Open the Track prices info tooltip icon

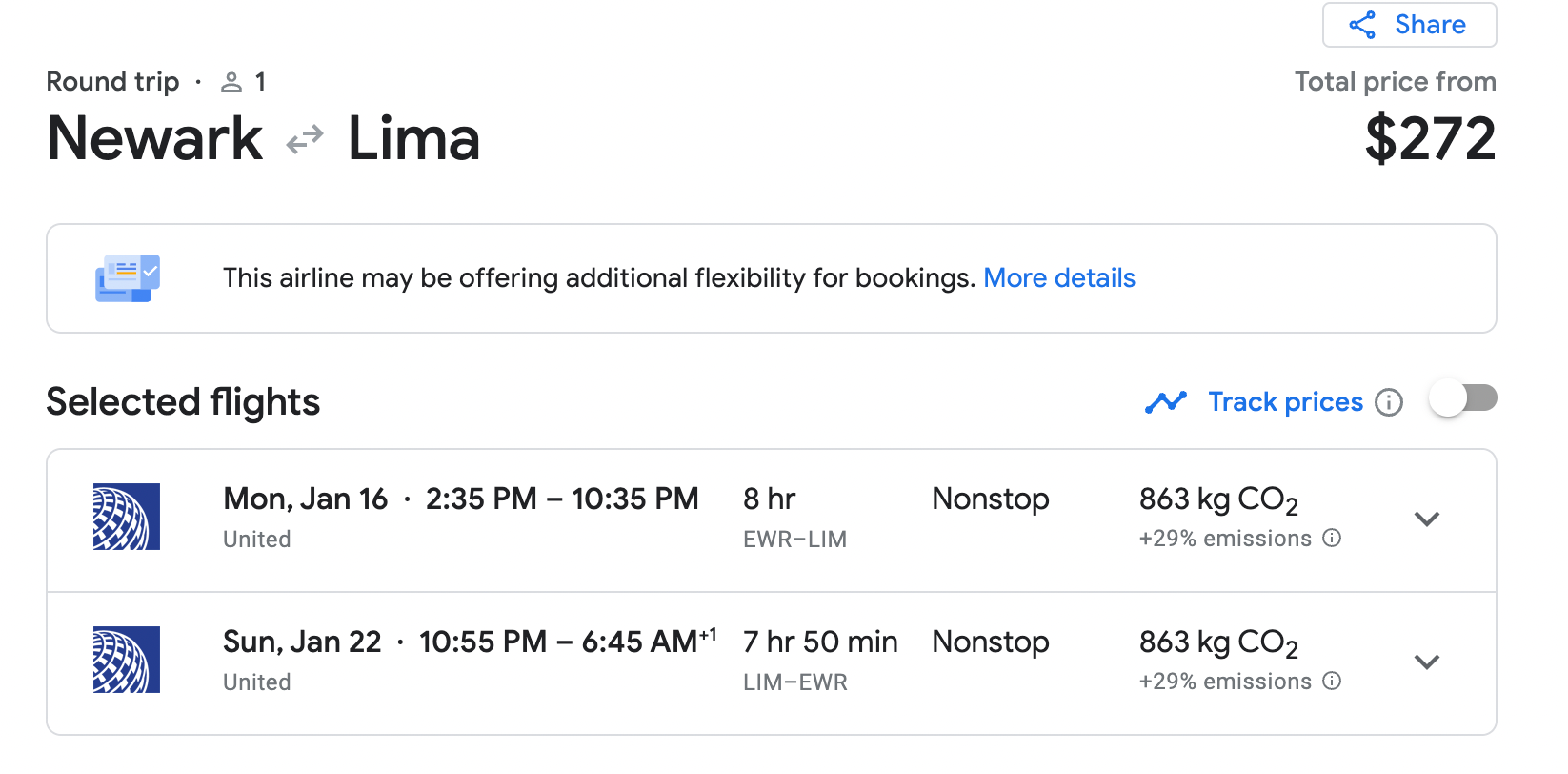[x=1390, y=402]
